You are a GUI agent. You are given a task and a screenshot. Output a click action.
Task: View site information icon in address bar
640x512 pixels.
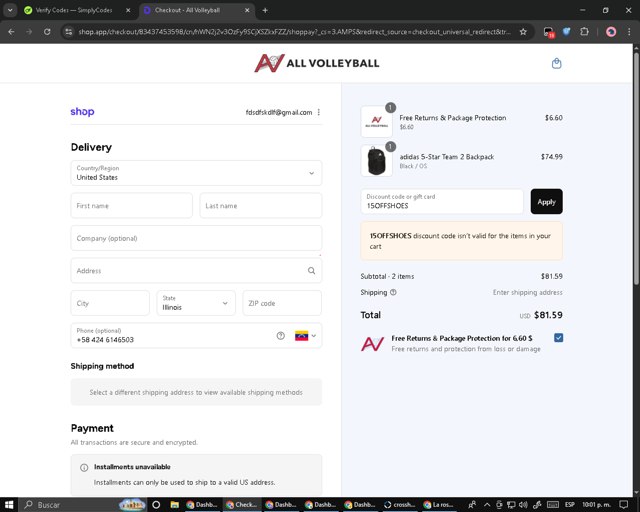[69, 32]
